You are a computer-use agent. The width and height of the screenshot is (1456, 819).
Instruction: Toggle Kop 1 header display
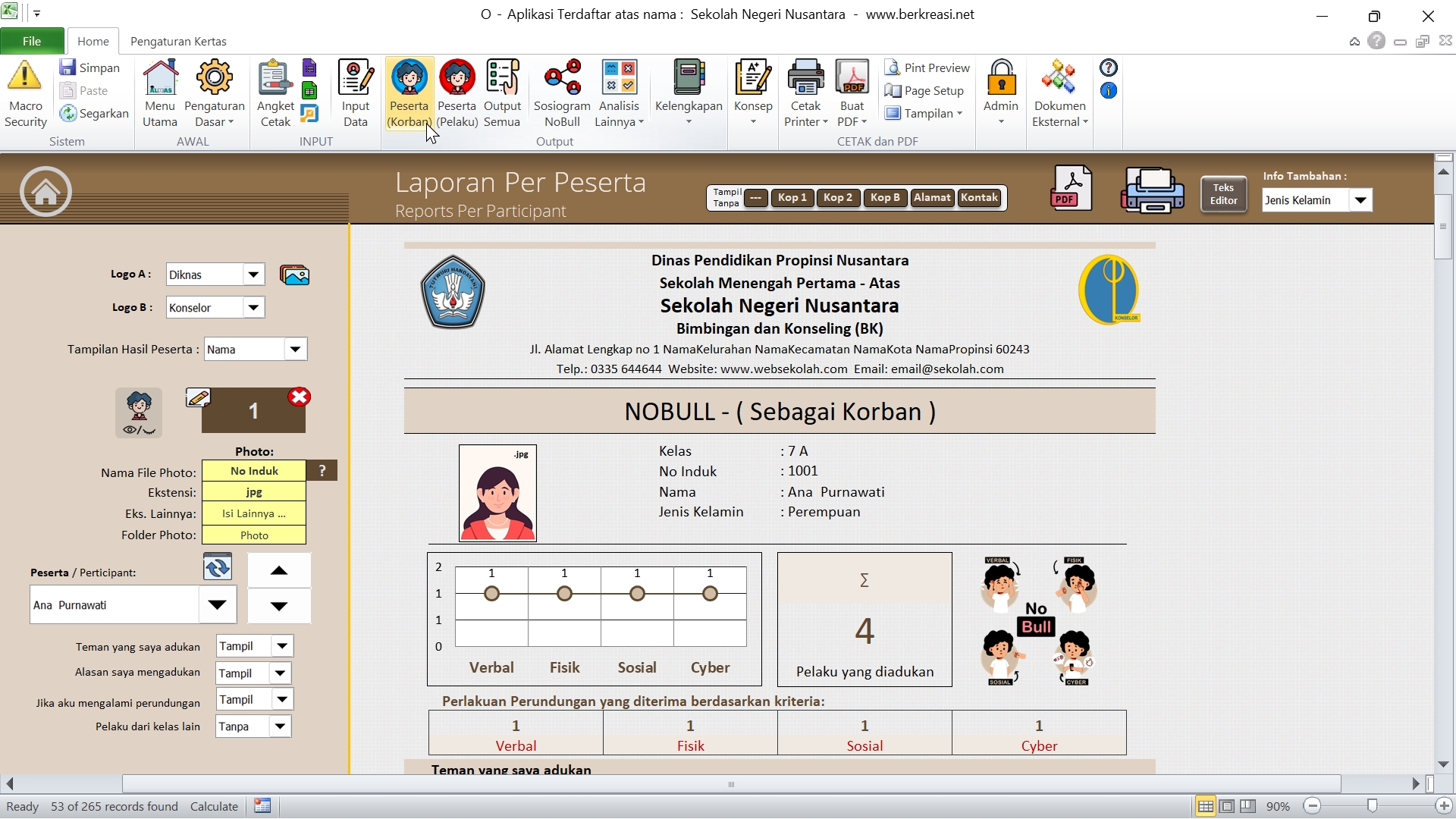pyautogui.click(x=792, y=198)
